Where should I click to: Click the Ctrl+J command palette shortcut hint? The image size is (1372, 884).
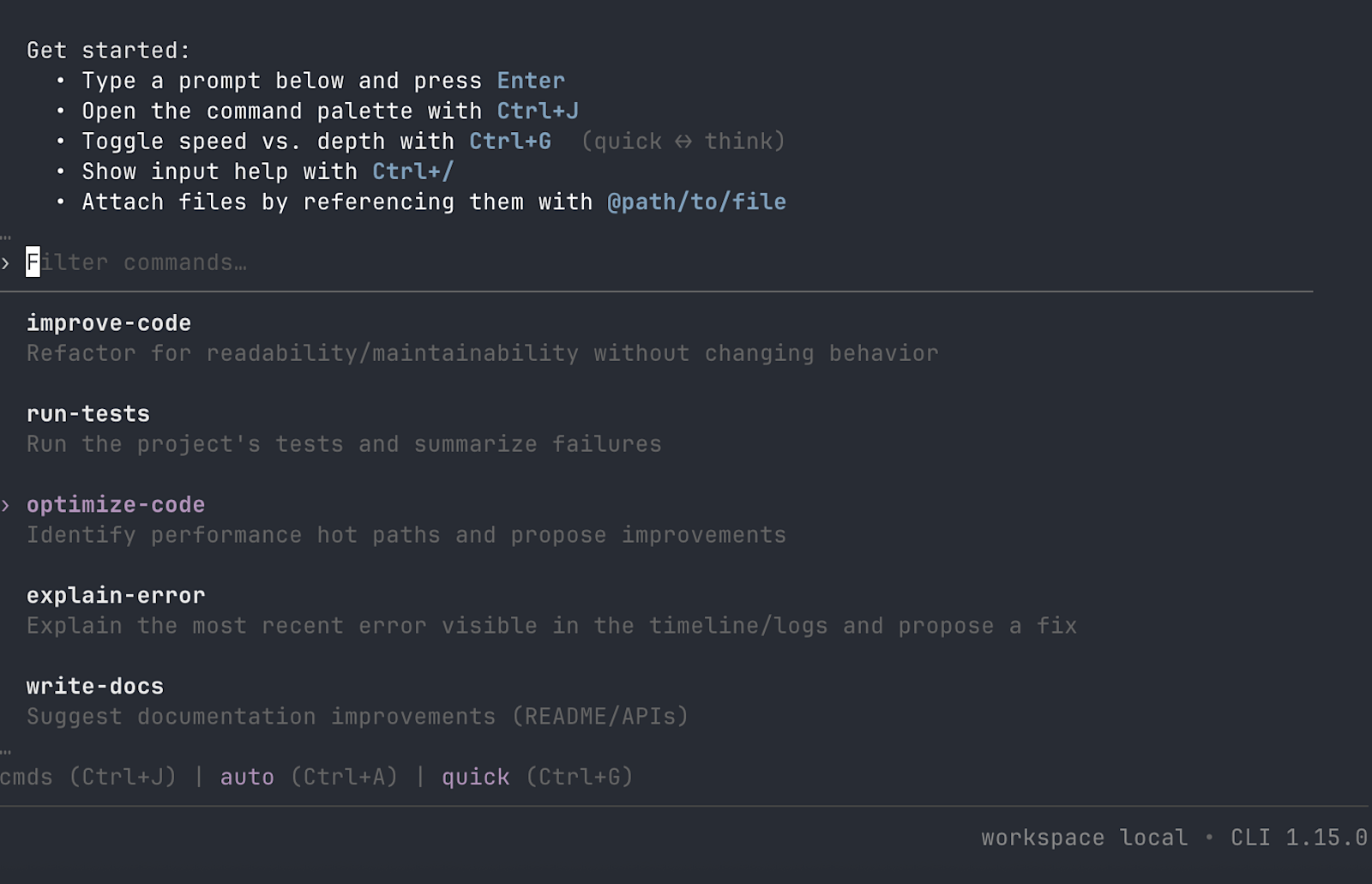pyautogui.click(x=537, y=111)
